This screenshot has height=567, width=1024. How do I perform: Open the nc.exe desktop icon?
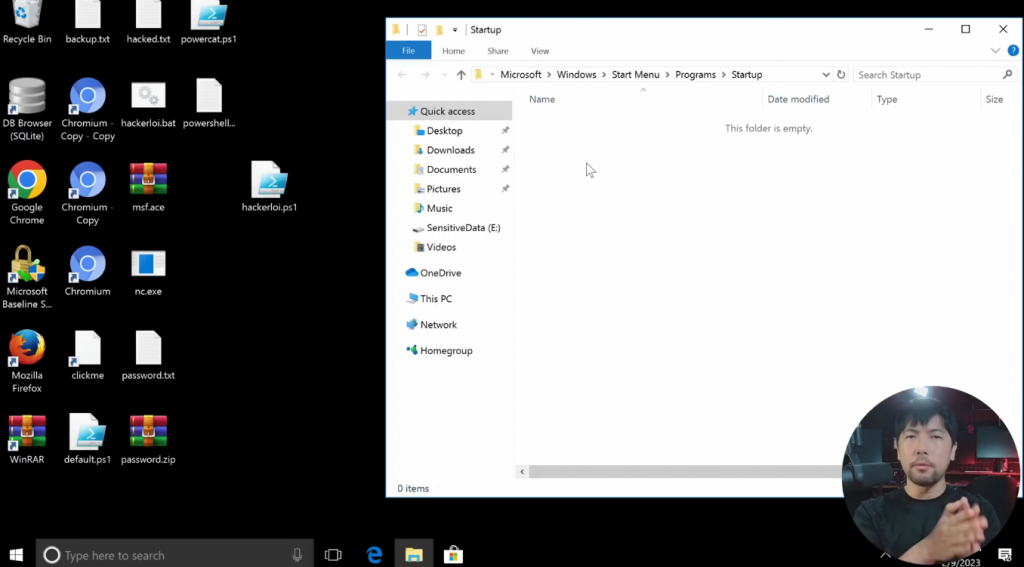[148, 265]
